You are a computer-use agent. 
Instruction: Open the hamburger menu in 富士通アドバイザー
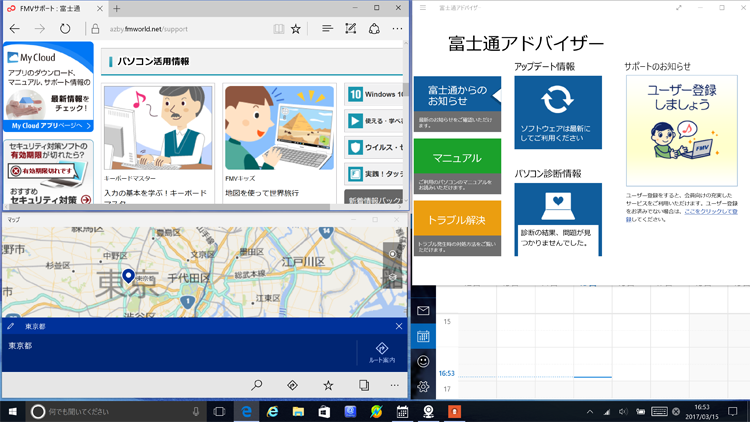423,8
